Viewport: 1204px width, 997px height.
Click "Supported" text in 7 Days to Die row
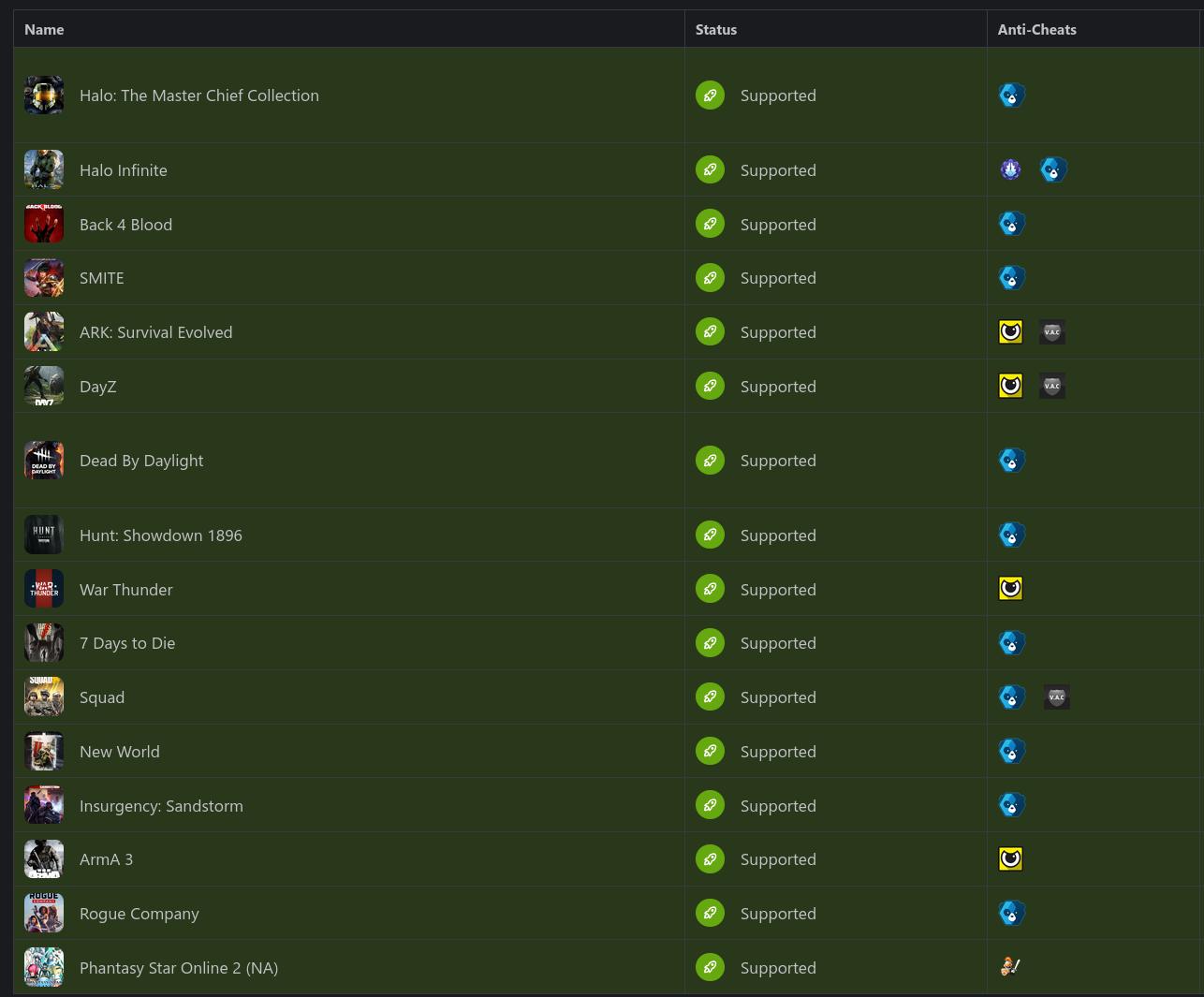[x=778, y=643]
